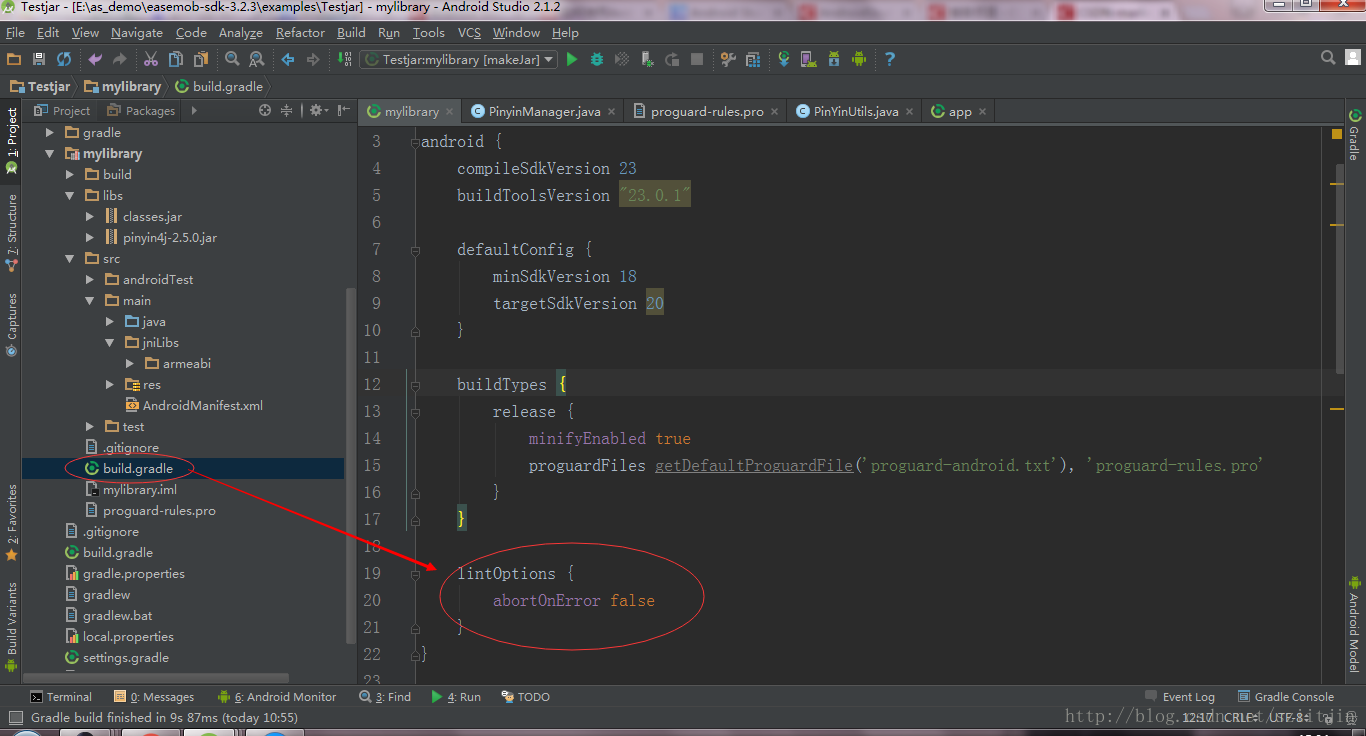Switch to the app editor tab

click(959, 111)
